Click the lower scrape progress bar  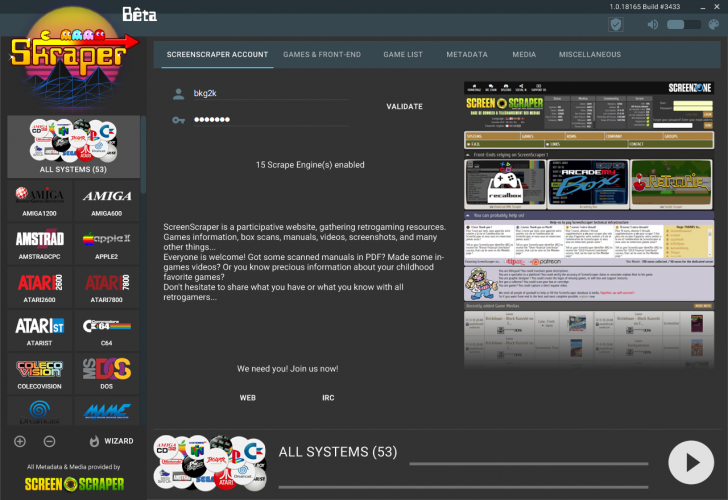pos(463,487)
